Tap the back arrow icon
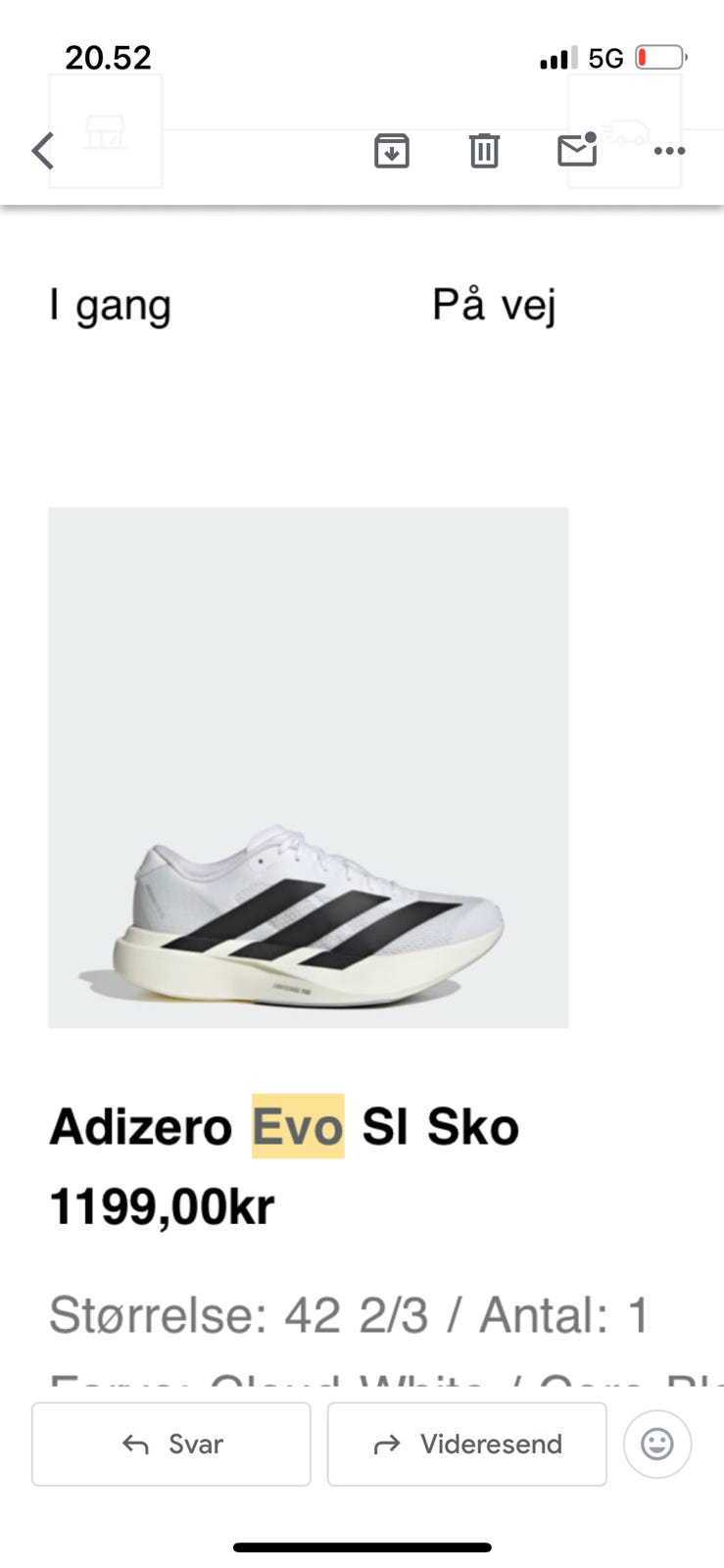Viewport: 724px width, 1568px height. click(x=43, y=151)
